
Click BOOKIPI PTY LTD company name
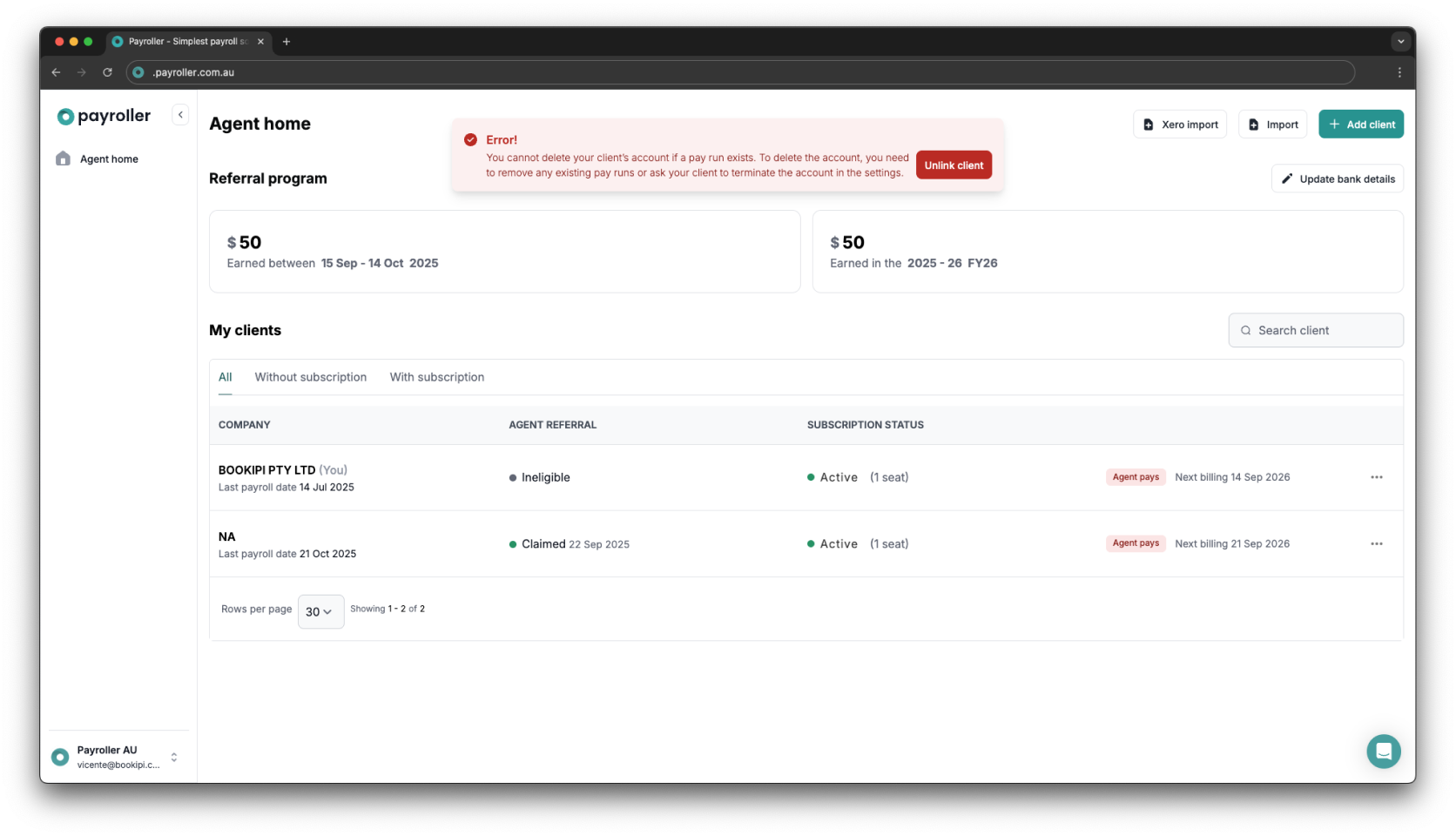(x=266, y=470)
